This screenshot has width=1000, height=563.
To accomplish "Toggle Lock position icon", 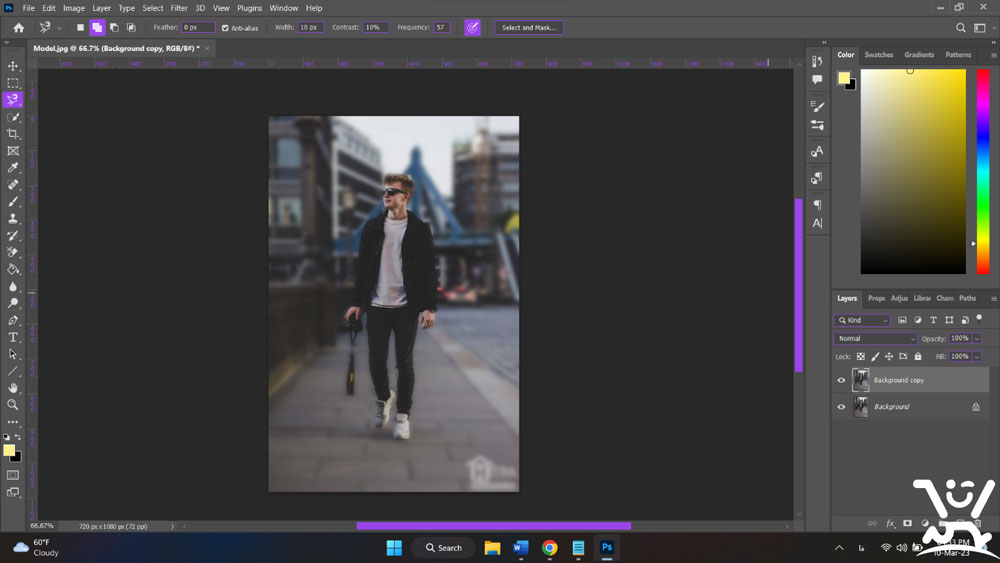I will (x=889, y=356).
